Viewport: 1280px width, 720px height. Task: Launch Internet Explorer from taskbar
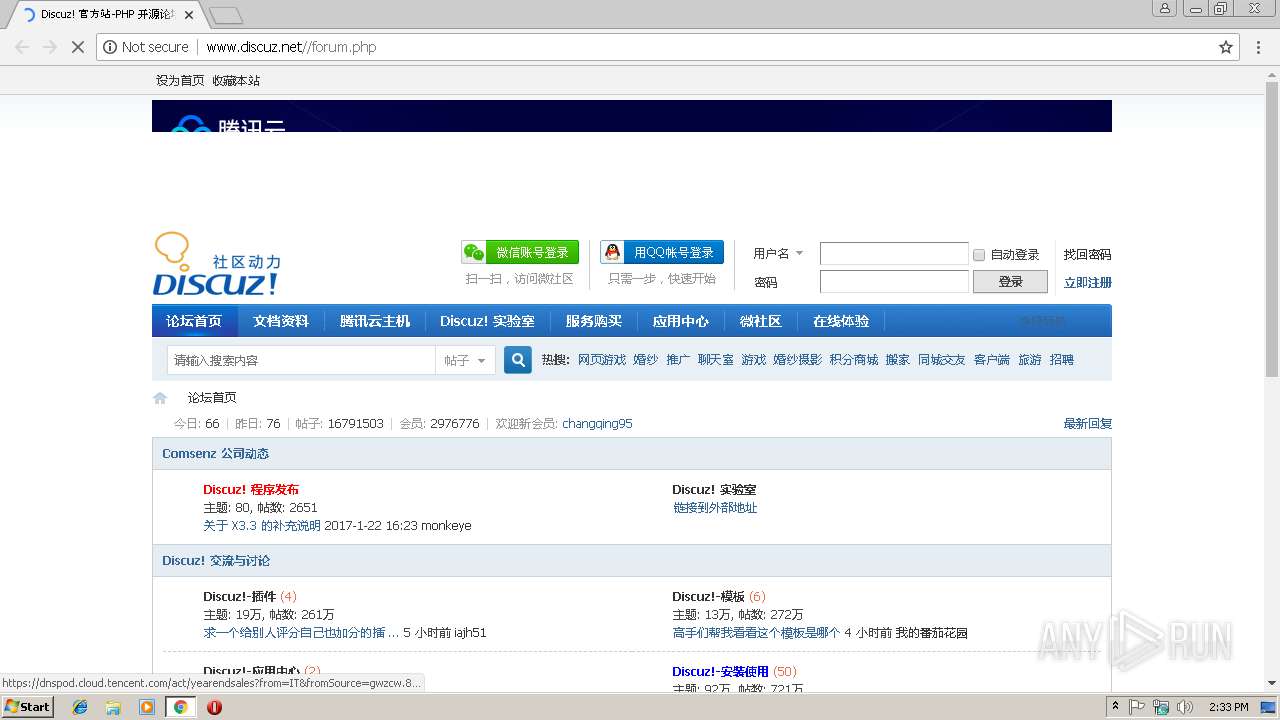coord(80,707)
